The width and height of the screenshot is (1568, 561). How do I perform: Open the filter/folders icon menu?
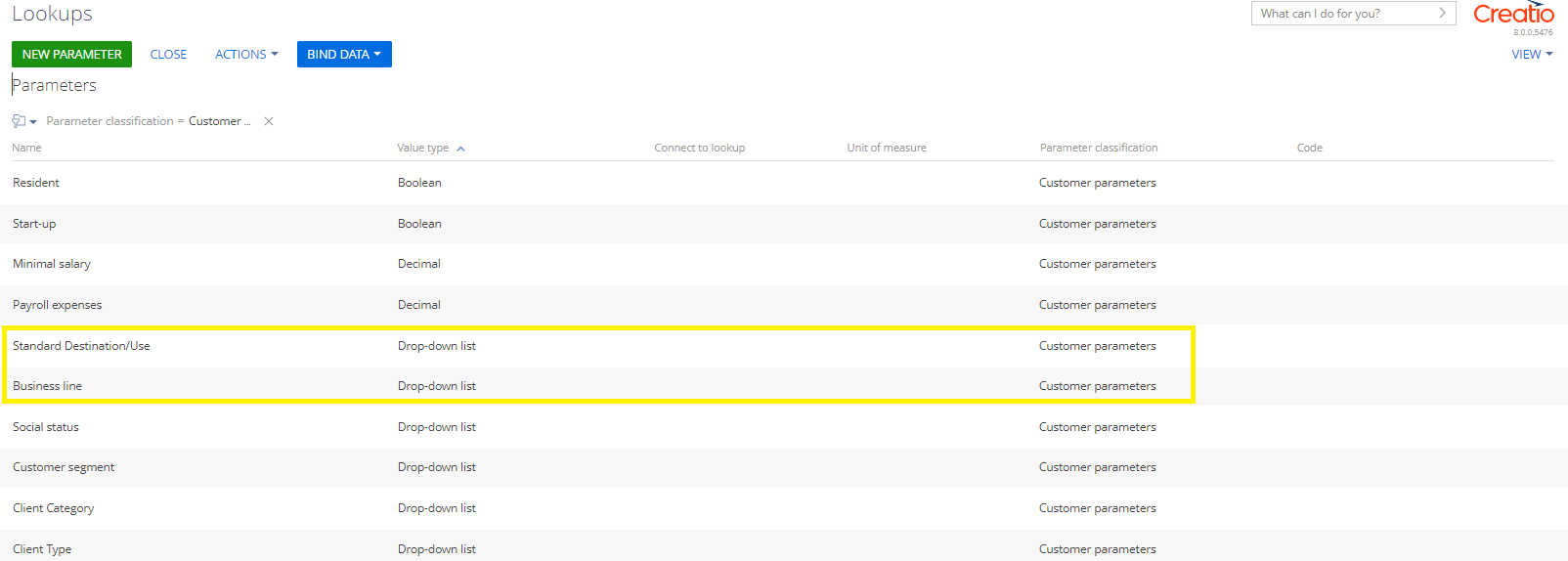pyautogui.click(x=23, y=121)
